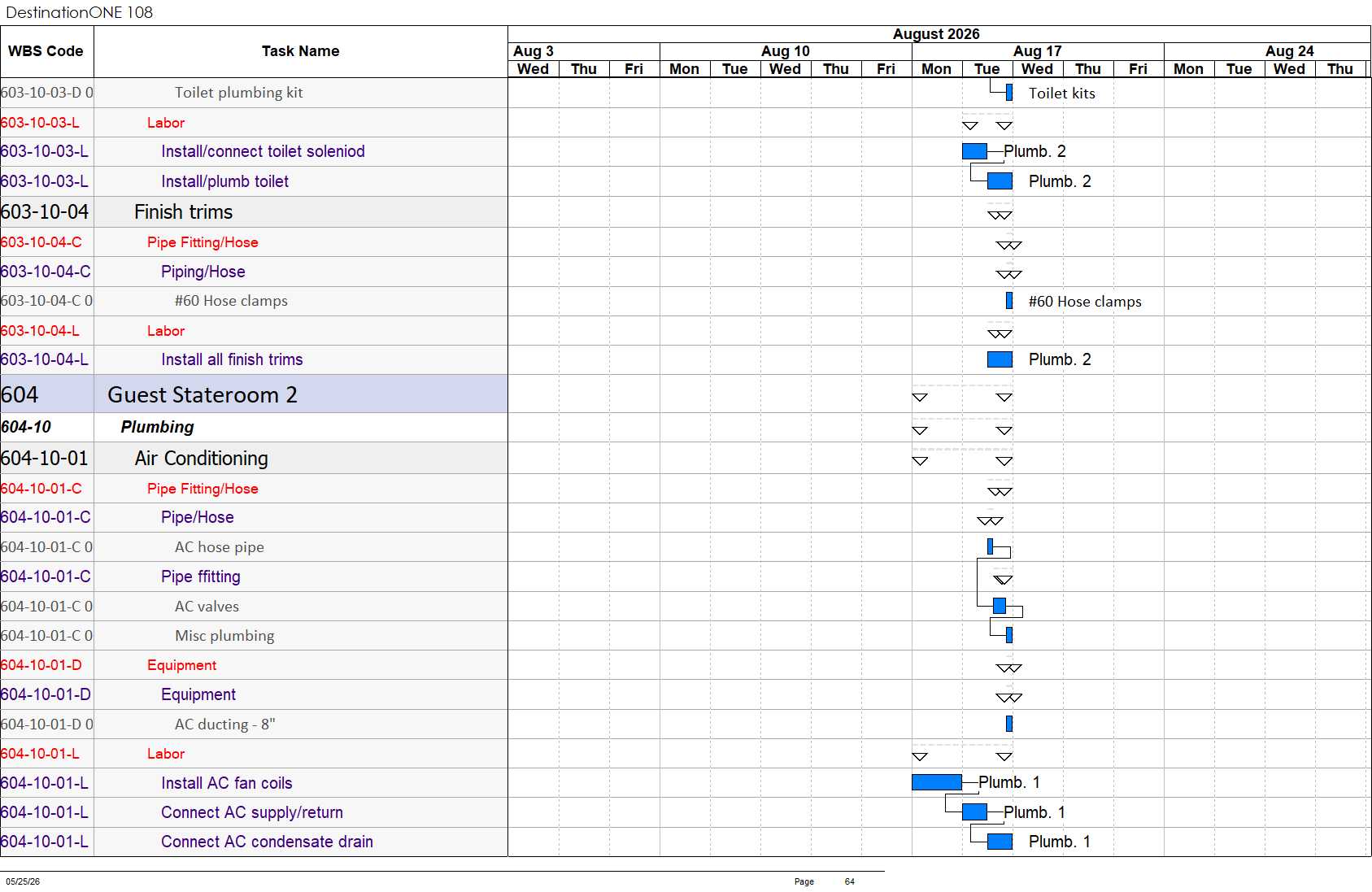The height and width of the screenshot is (892, 1372).
Task: Select the AC valves task bar
Action: (1000, 606)
